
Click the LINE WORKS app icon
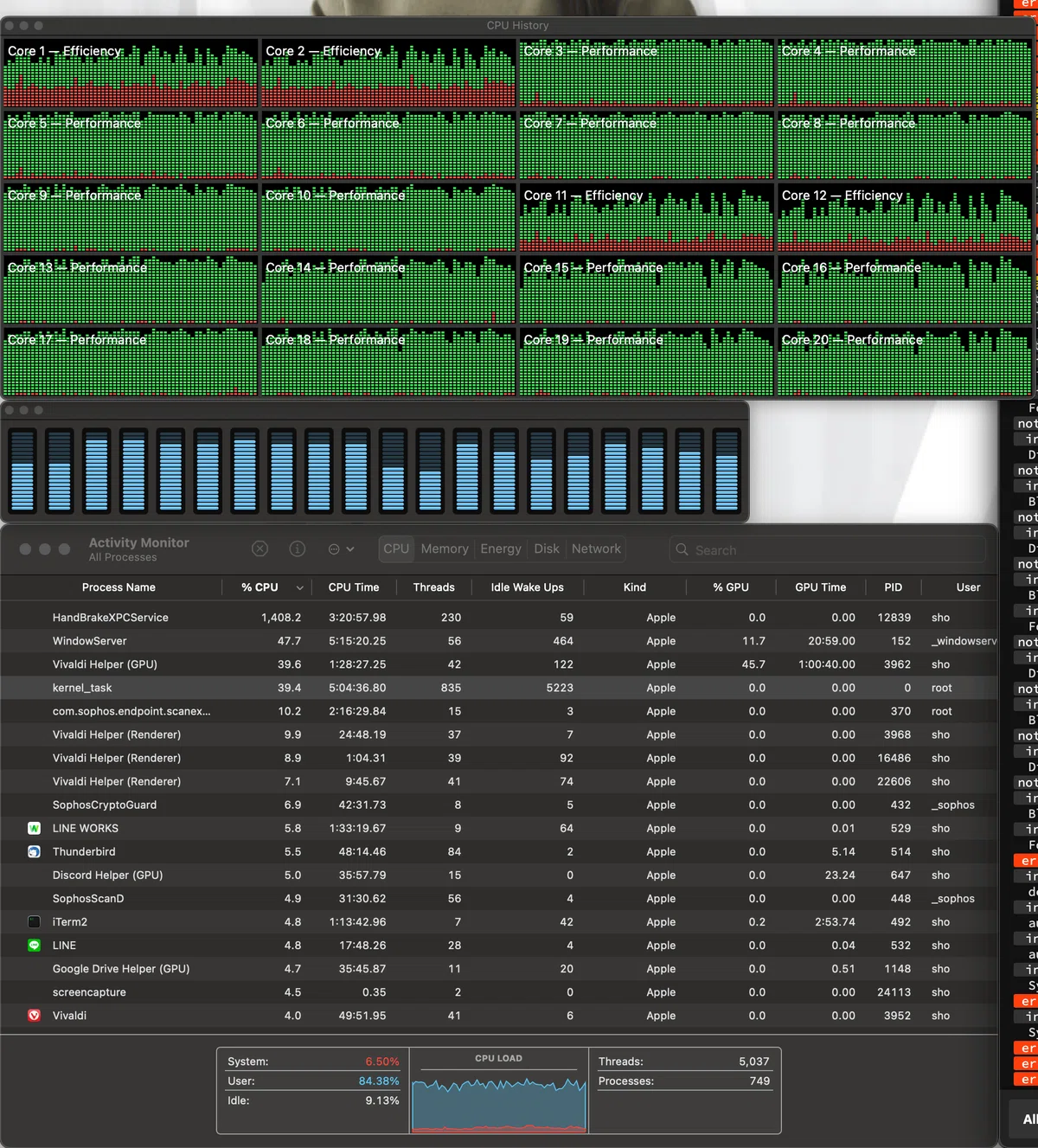pos(34,828)
